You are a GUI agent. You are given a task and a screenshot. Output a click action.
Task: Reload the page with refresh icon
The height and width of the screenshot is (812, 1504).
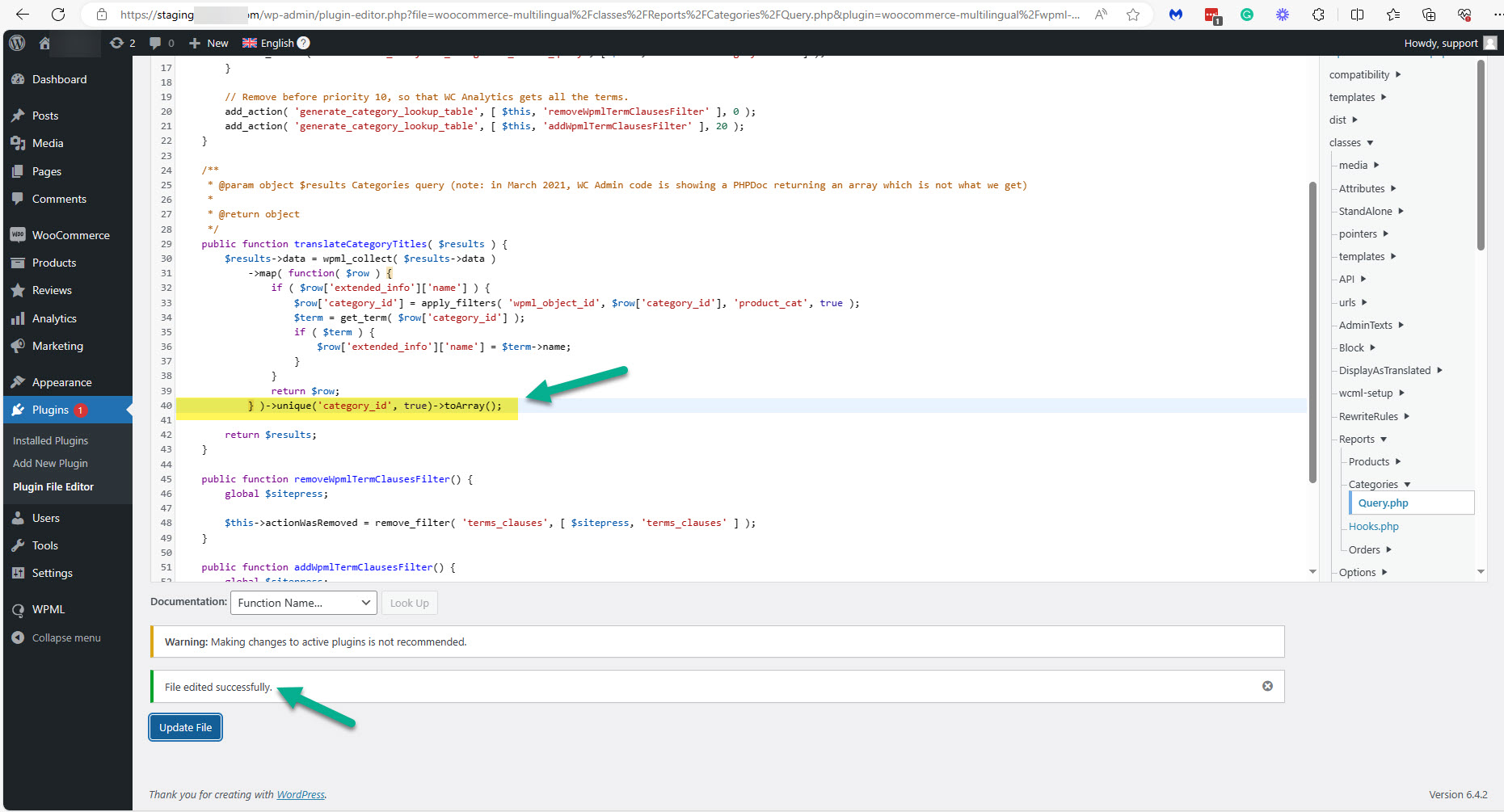point(58,15)
